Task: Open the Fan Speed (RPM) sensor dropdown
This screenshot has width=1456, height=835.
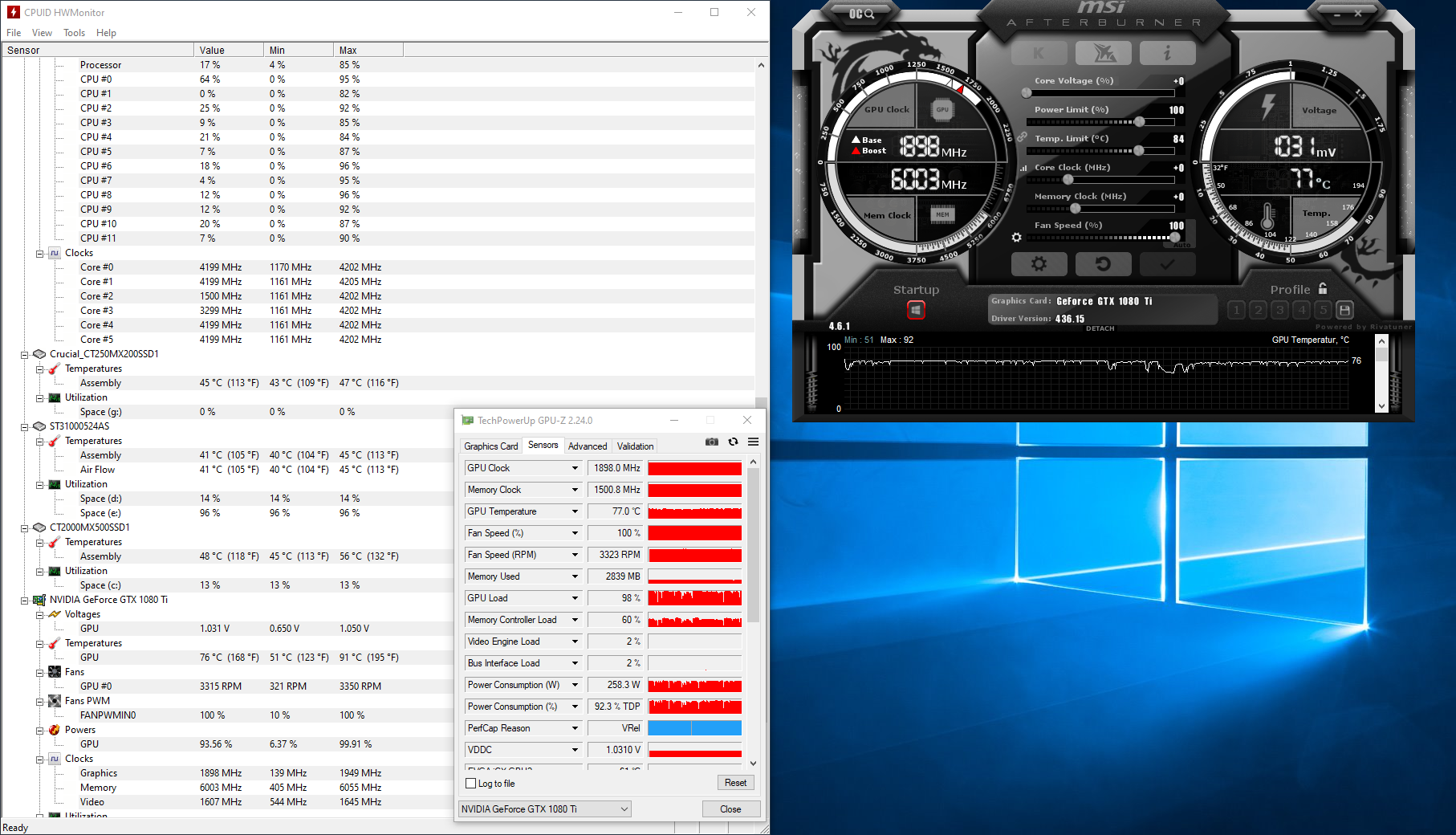Action: pyautogui.click(x=575, y=555)
